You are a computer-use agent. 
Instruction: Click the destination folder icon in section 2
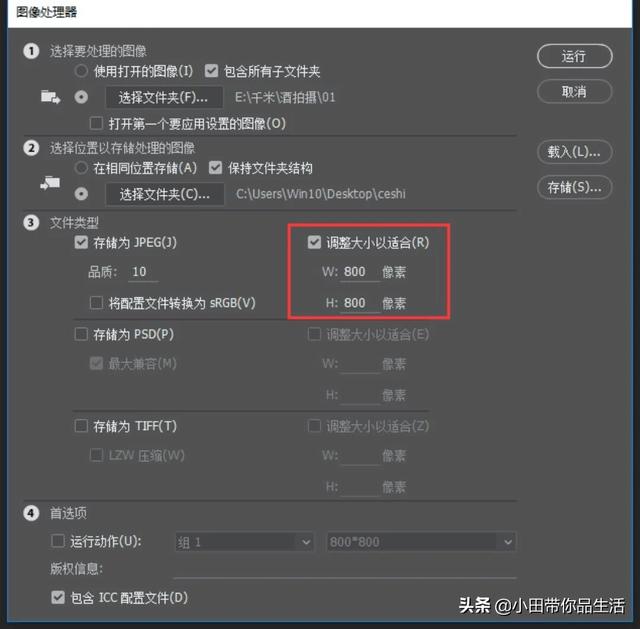pos(50,183)
